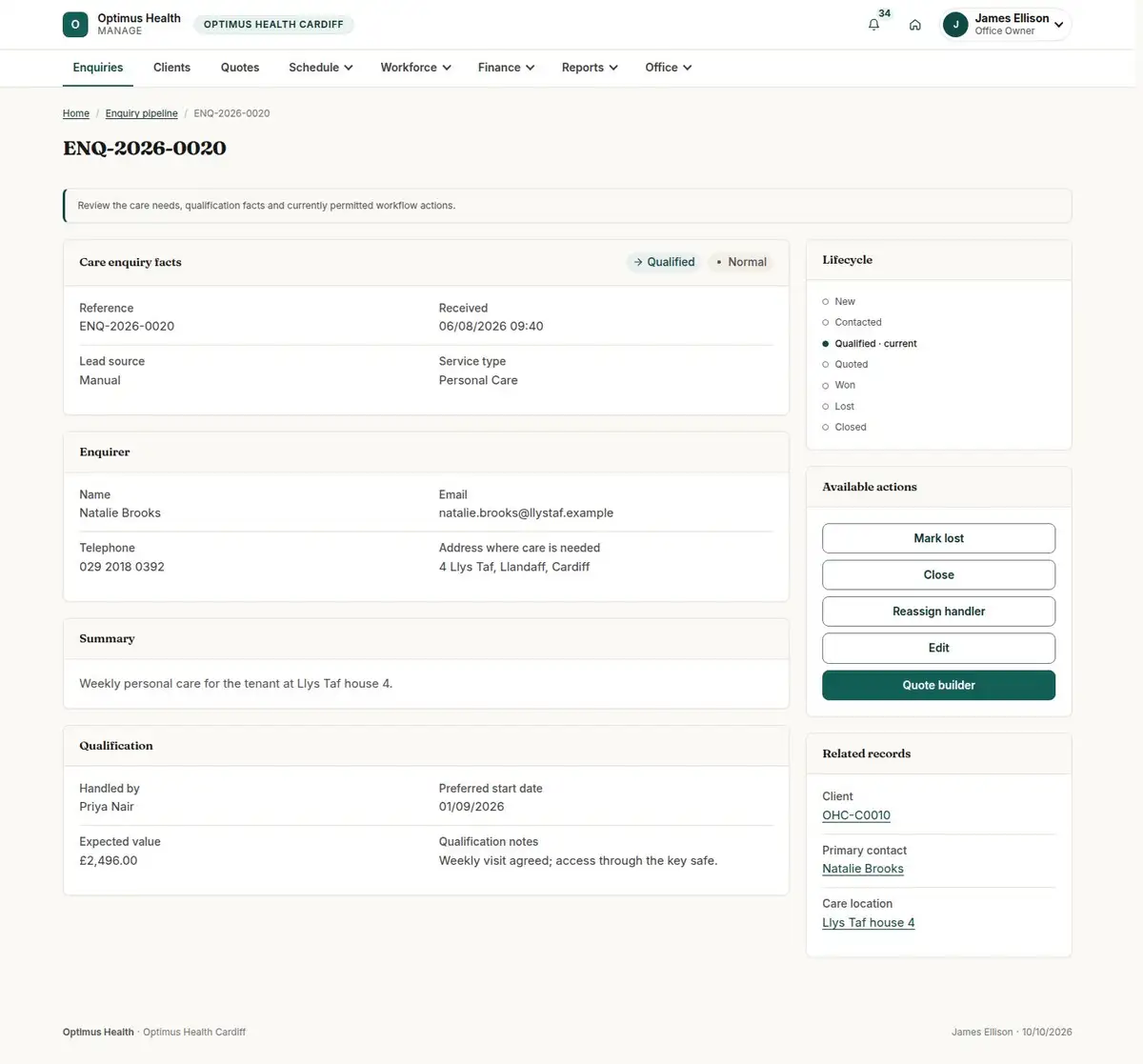The height and width of the screenshot is (1064, 1143).
Task: Click the James Ellison avatar circle
Action: point(955,25)
